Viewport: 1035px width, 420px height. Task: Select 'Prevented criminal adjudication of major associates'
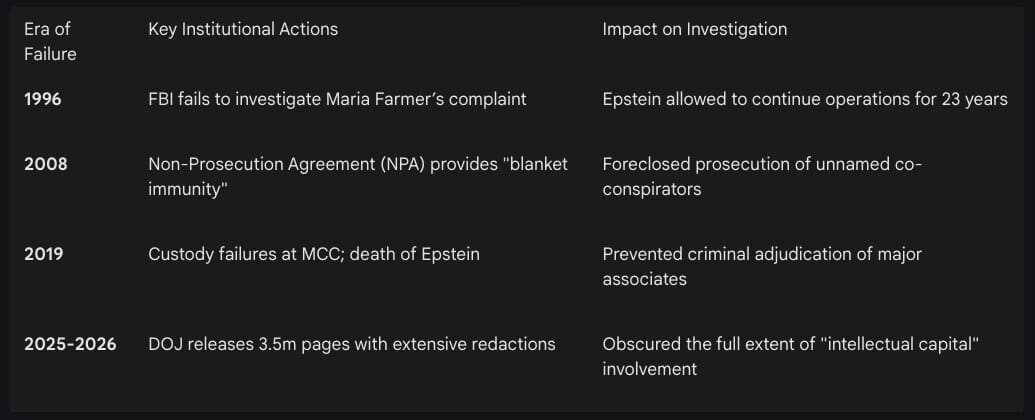(x=762, y=266)
